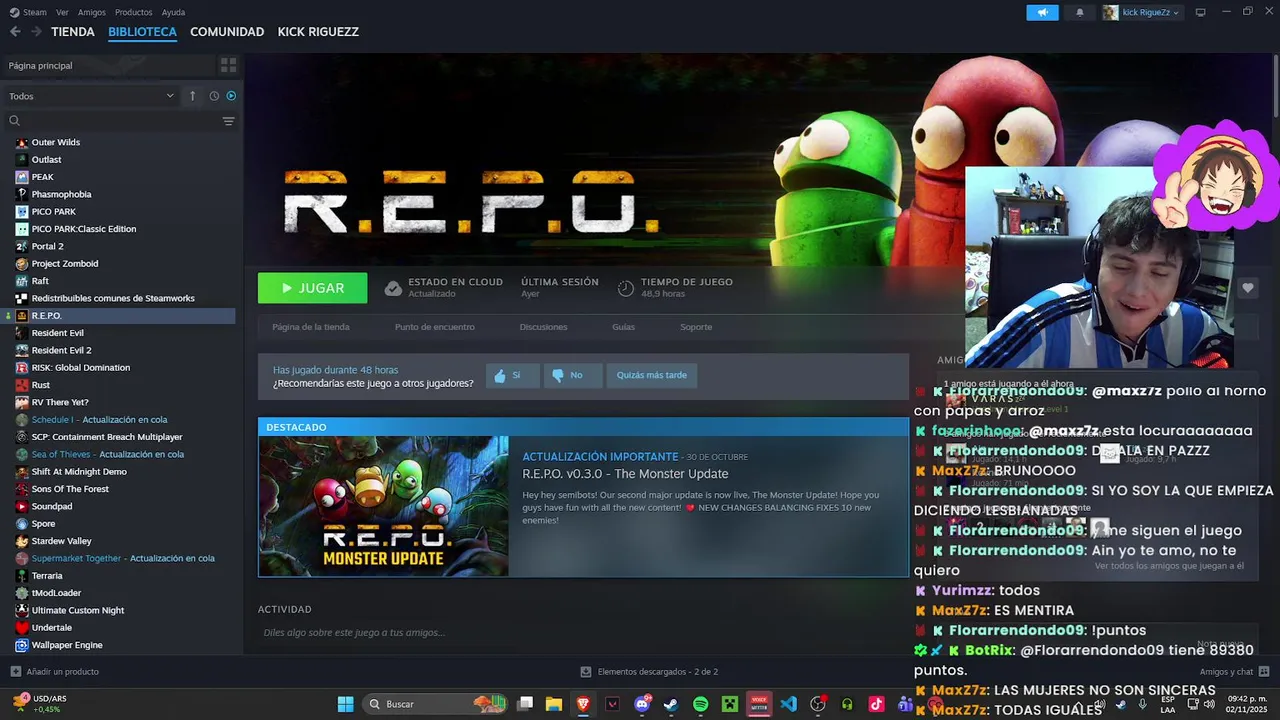Open R.E.P.O. v0.3.0 The Monster Update link
Screen dimensions: 1280x720
pyautogui.click(x=625, y=474)
